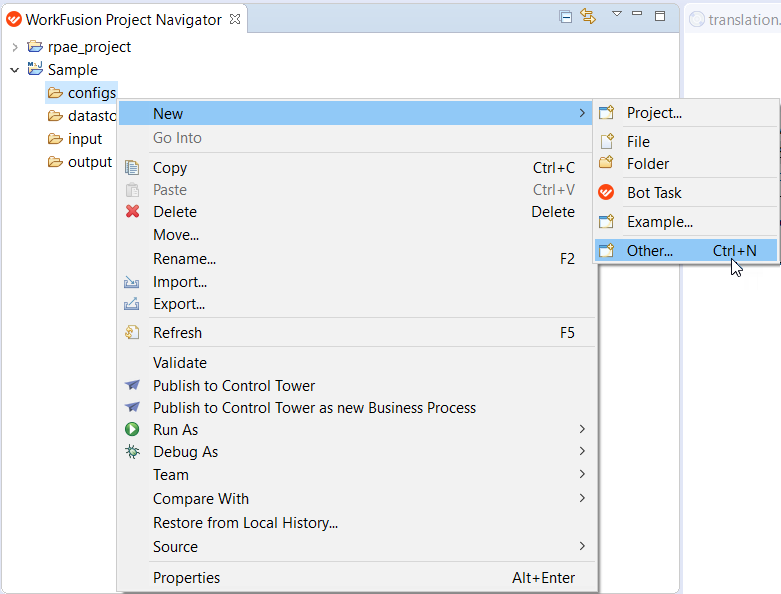This screenshot has height=594, width=781.
Task: Click the Collapse All icon in Navigator toolbar
Action: point(565,17)
